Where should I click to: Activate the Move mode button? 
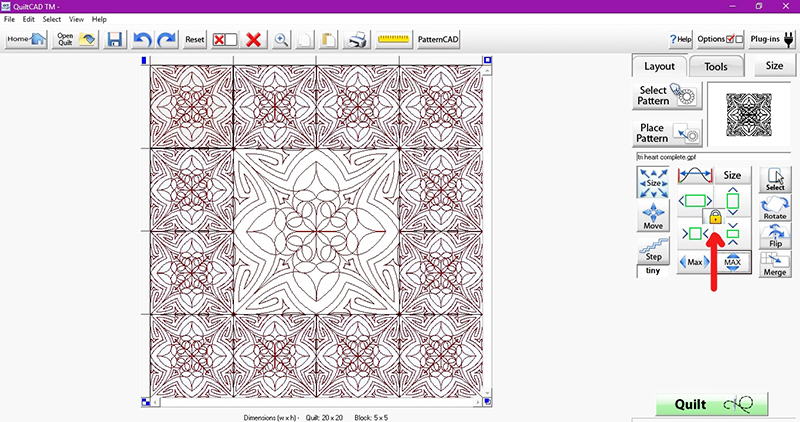tap(653, 216)
